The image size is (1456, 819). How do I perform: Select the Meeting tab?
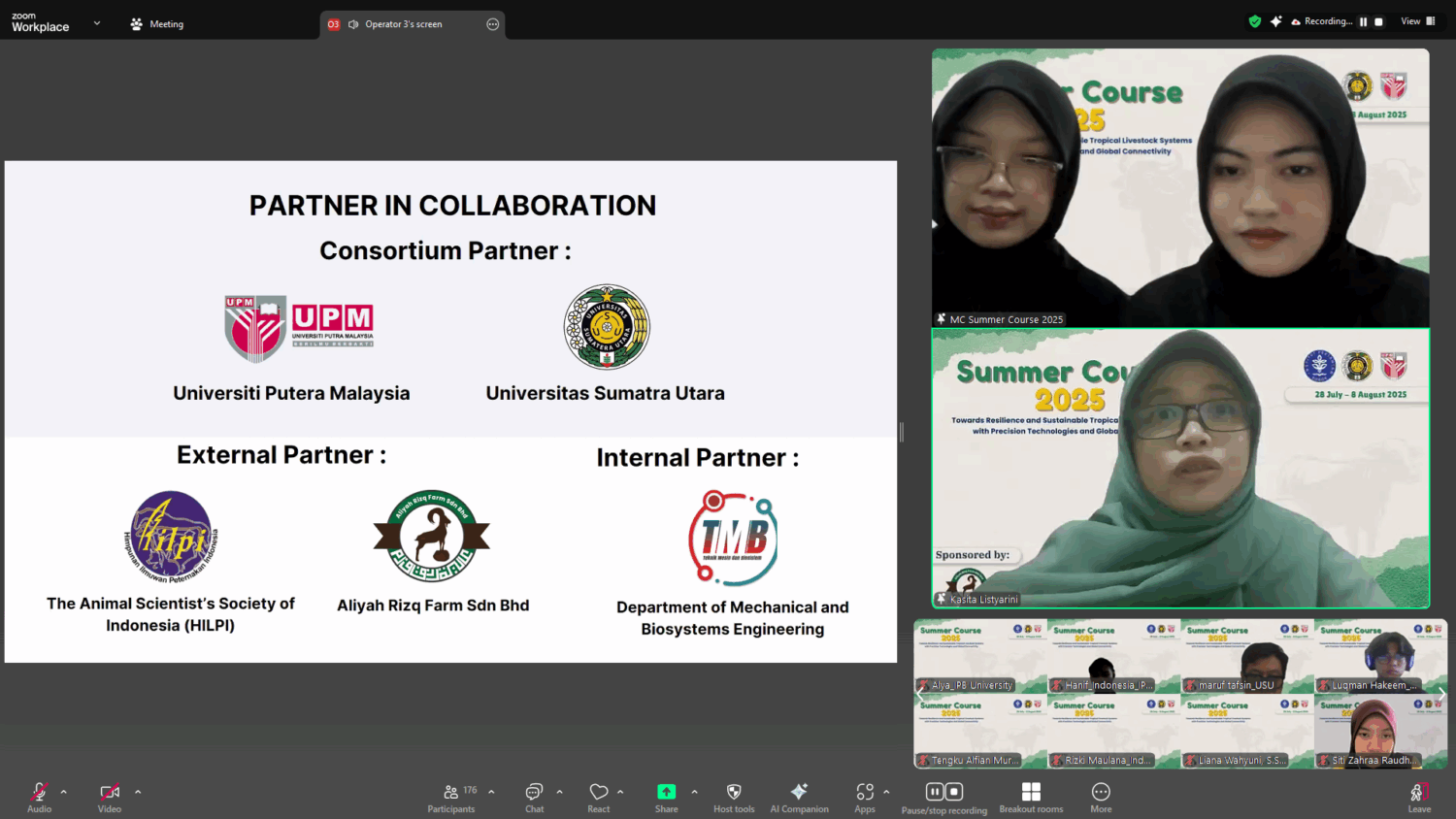[157, 24]
